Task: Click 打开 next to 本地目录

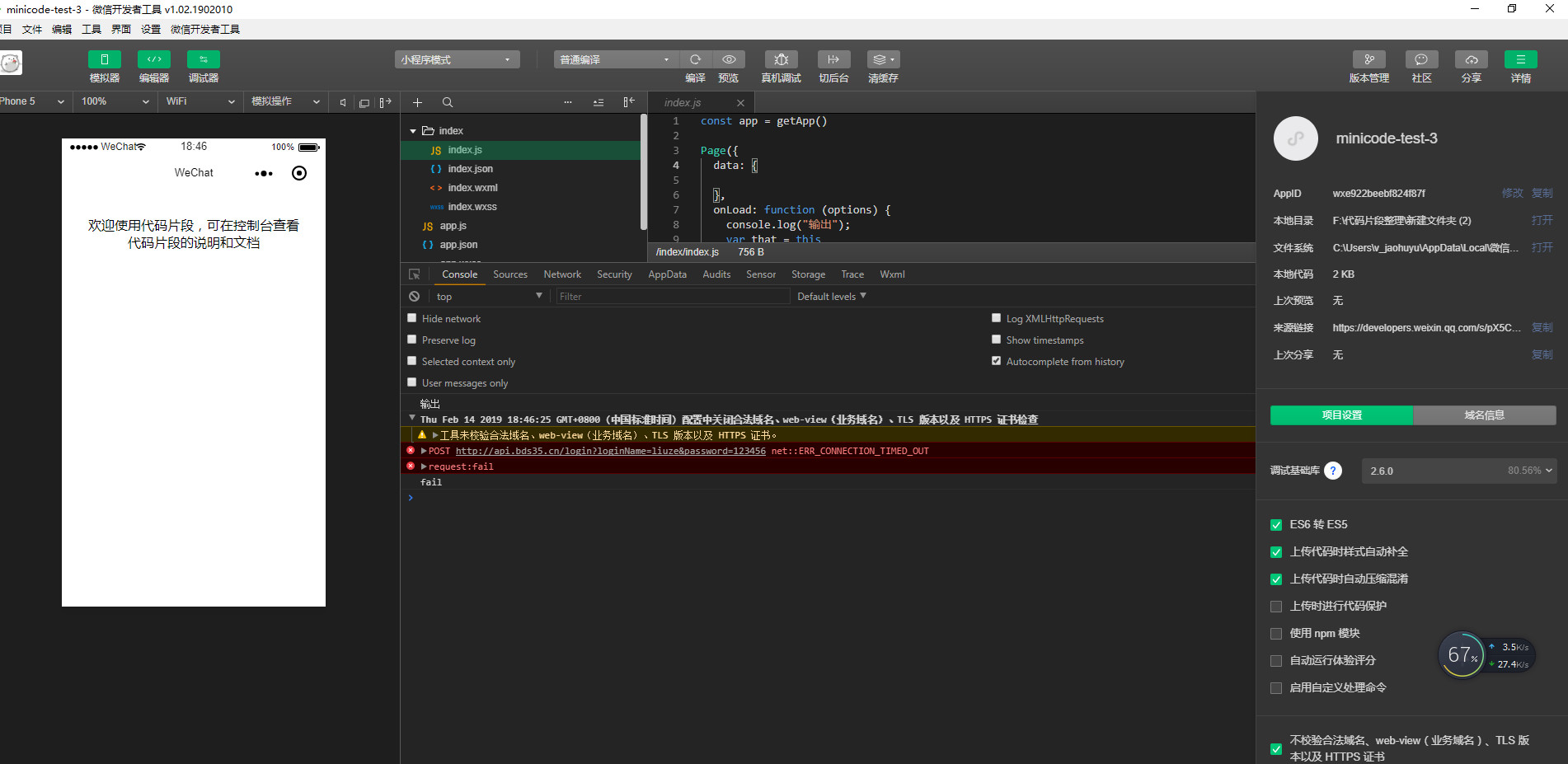Action: coord(1542,220)
